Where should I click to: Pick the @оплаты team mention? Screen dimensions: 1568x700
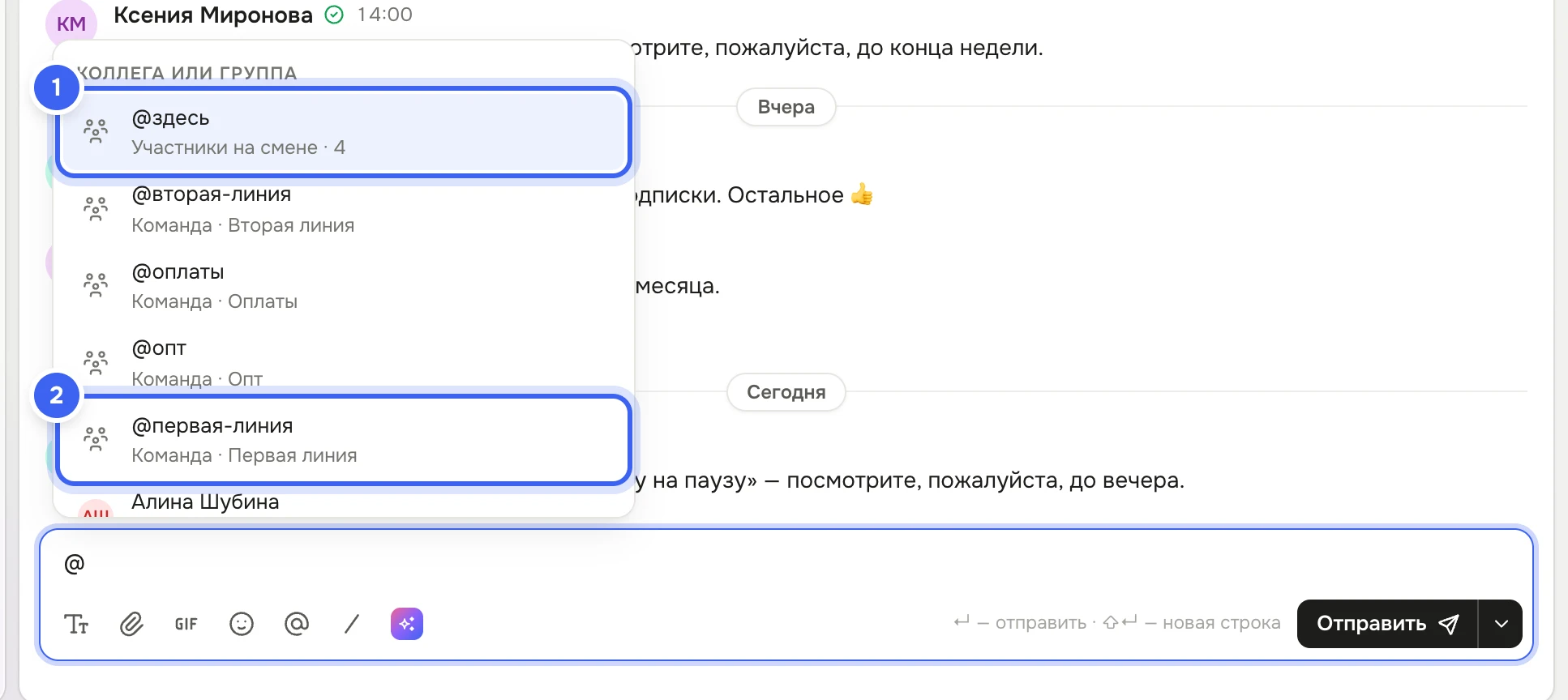pos(344,287)
